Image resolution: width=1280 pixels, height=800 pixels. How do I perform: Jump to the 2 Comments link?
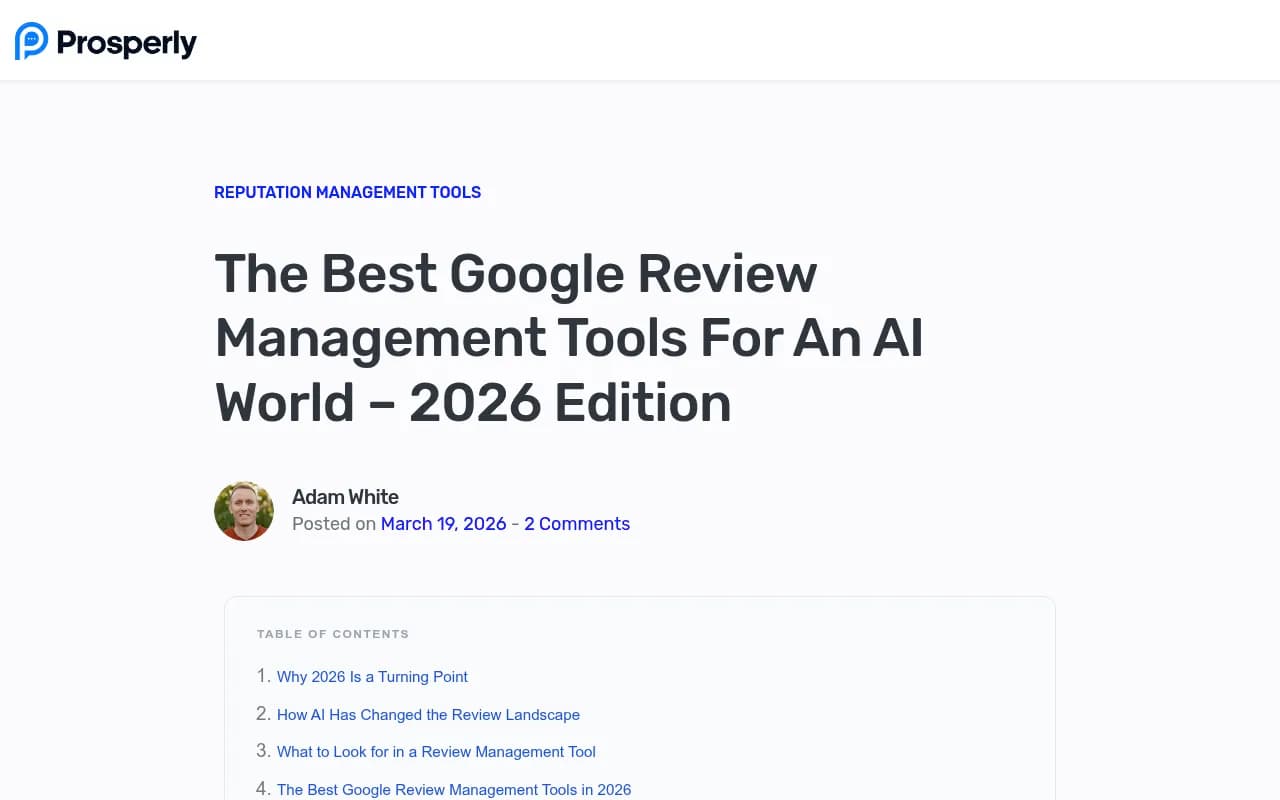coord(577,524)
